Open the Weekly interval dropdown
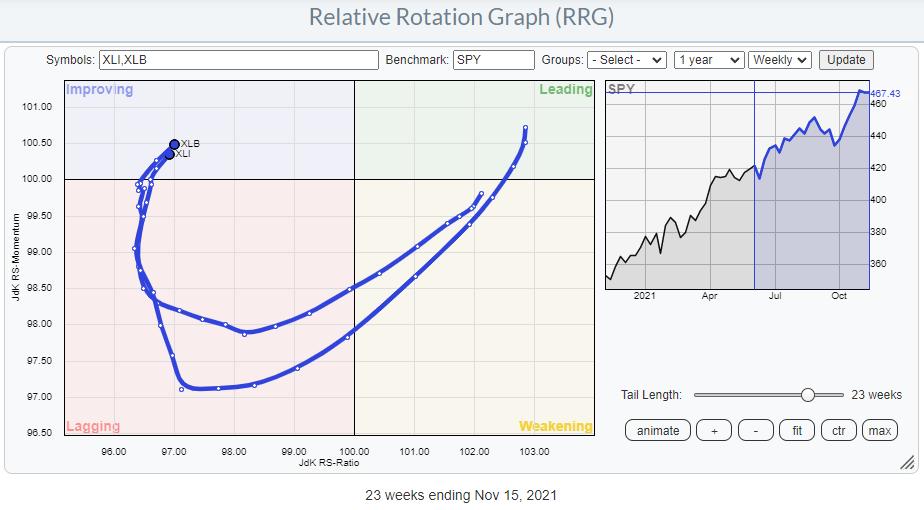 tap(780, 60)
